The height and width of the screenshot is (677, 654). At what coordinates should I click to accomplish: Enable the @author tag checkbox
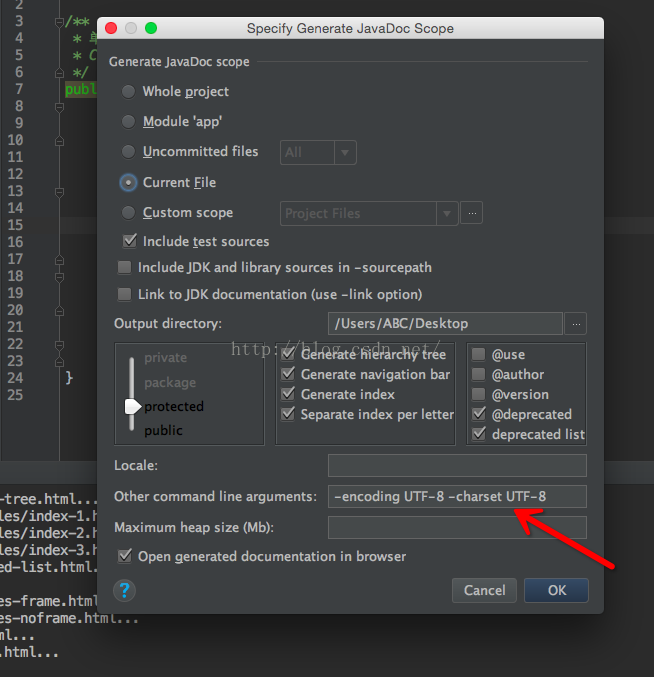tap(478, 374)
